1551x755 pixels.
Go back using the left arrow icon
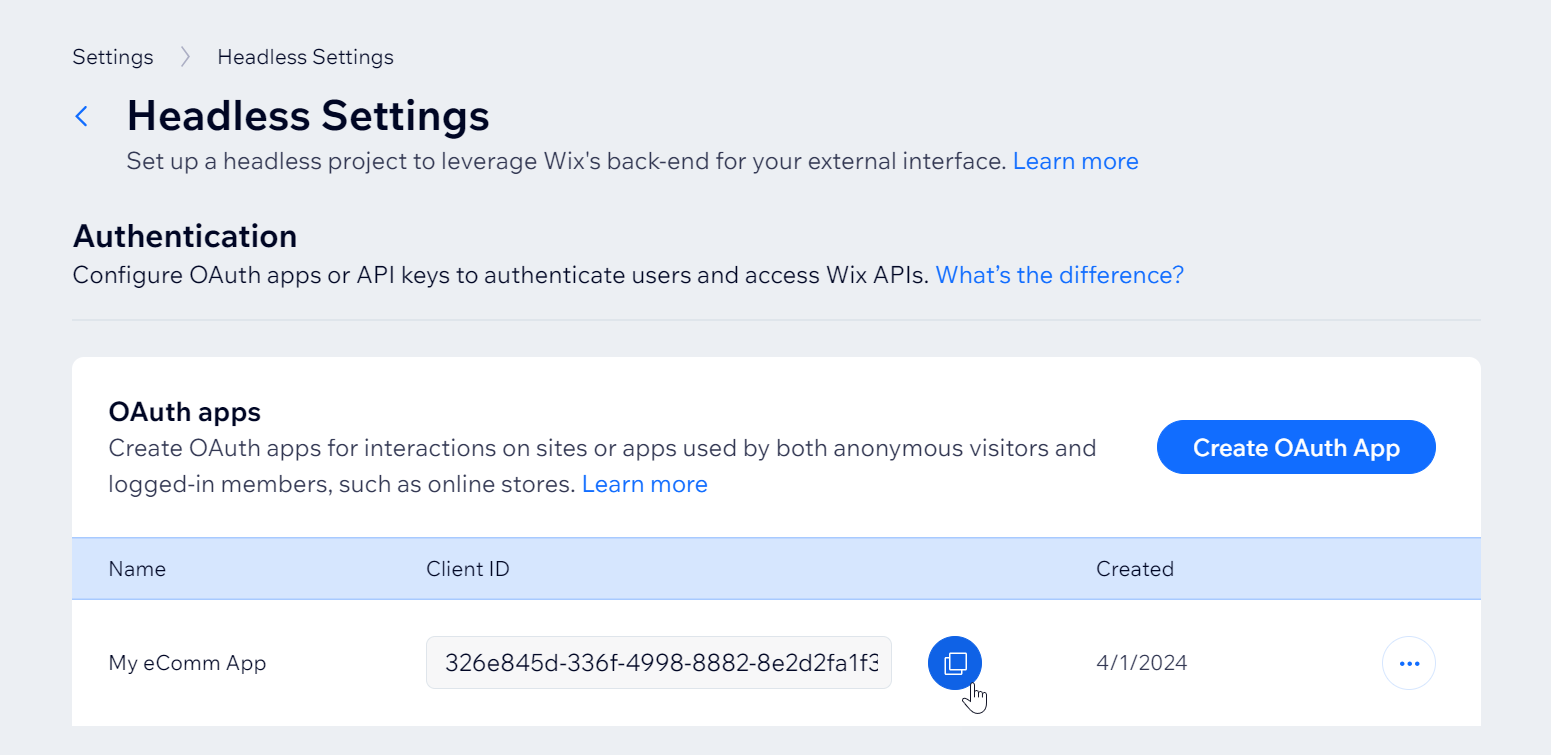82,116
